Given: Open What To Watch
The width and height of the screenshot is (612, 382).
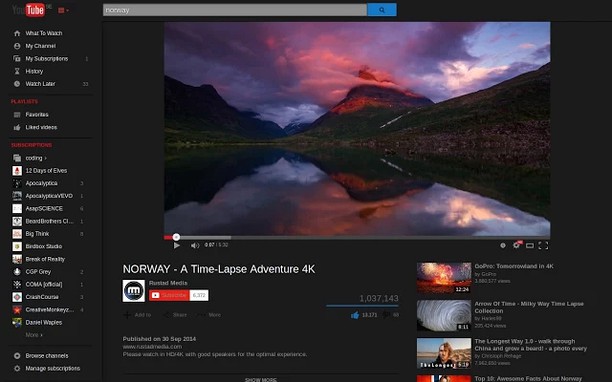Looking at the screenshot, I should click(x=44, y=33).
